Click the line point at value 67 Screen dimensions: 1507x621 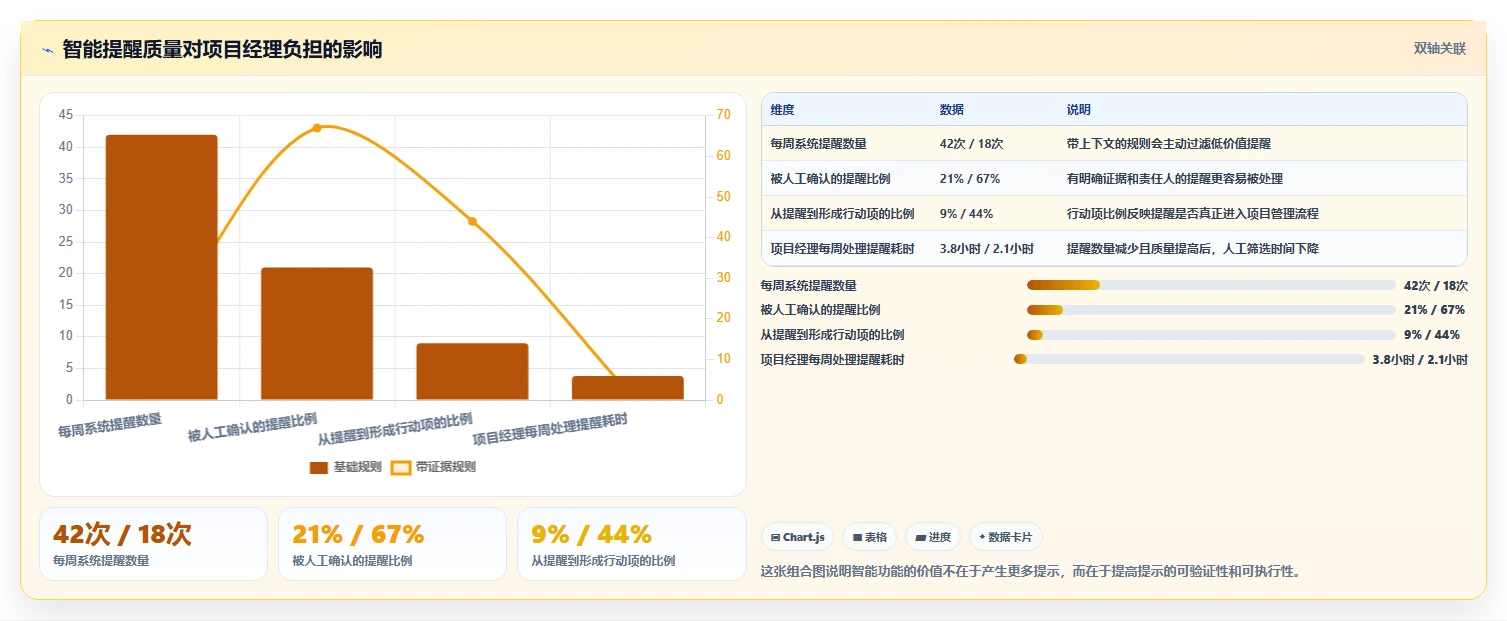(317, 128)
